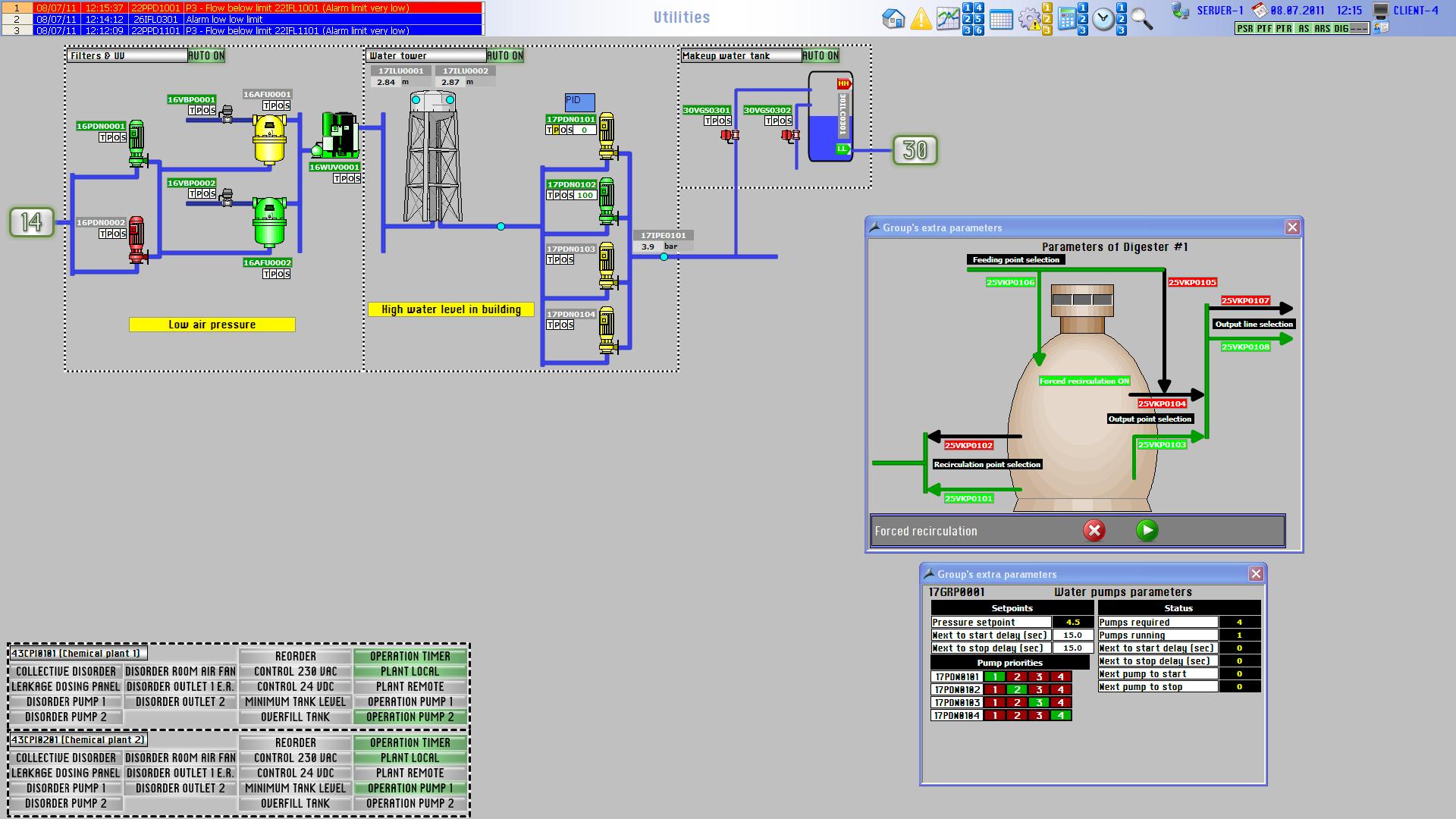This screenshot has height=819, width=1456.
Task: Open the calendar table icon
Action: (1001, 20)
